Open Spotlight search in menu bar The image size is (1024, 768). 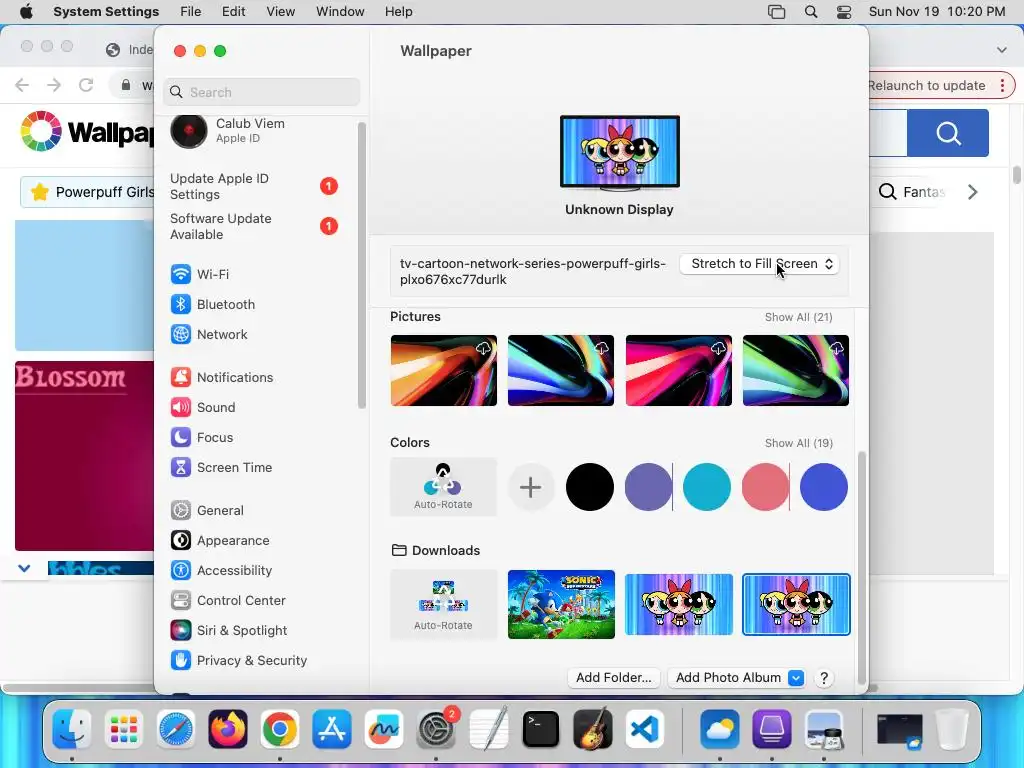[x=811, y=12]
